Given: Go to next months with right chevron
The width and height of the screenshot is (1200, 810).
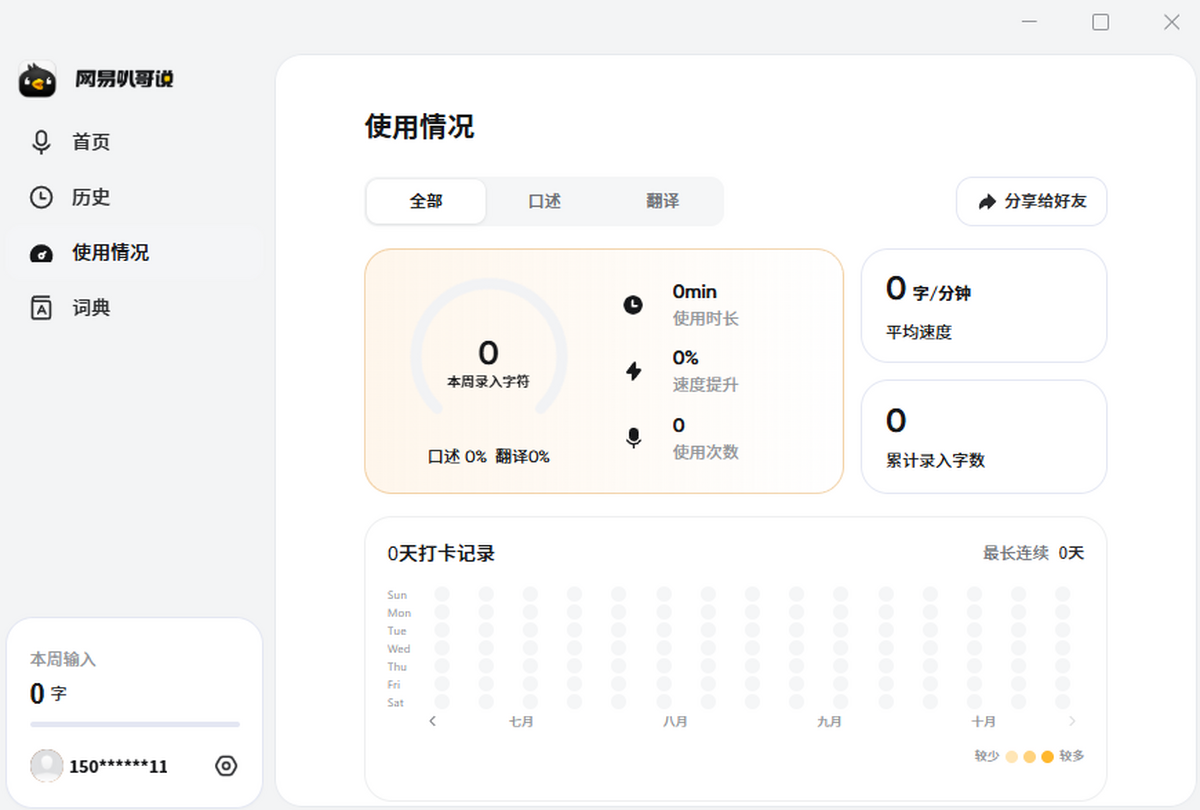Looking at the screenshot, I should [x=1072, y=721].
